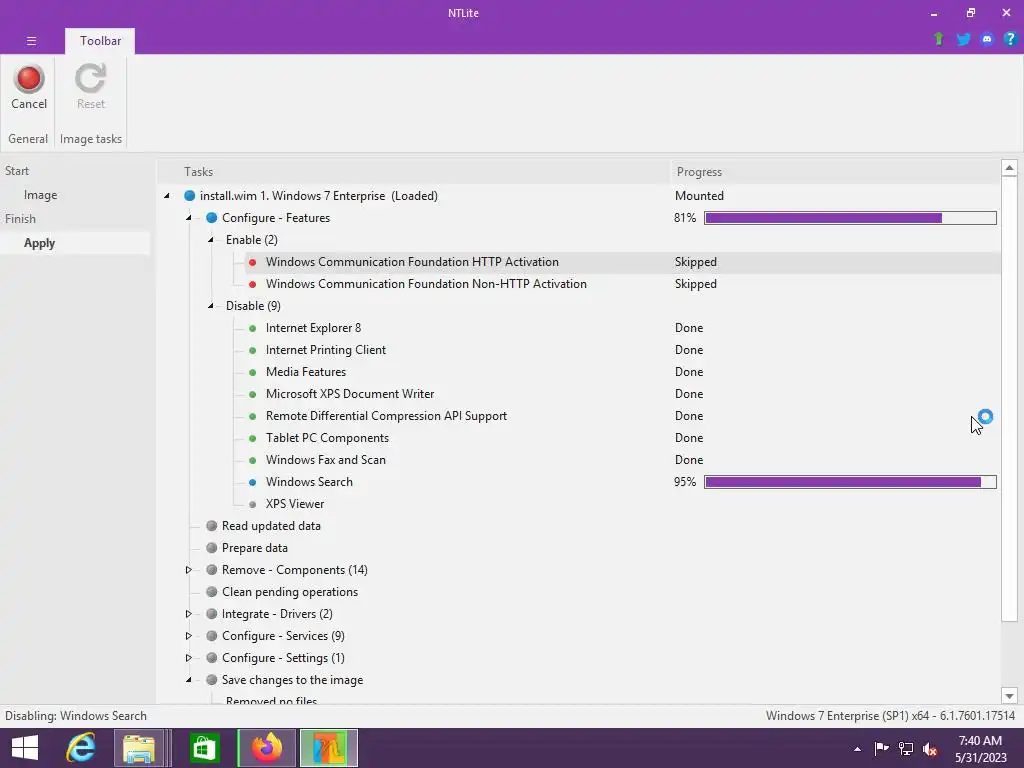The width and height of the screenshot is (1024, 768).
Task: Click the Mounted status text
Action: pos(699,196)
